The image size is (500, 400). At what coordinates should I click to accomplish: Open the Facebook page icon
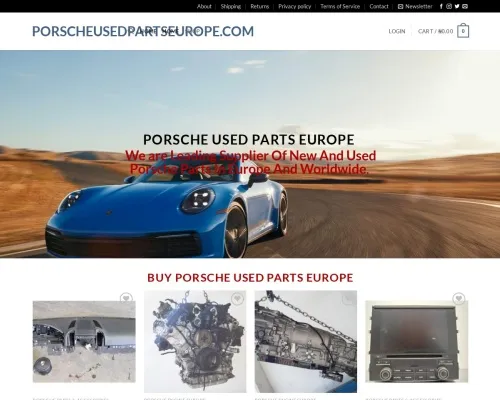pyautogui.click(x=441, y=6)
